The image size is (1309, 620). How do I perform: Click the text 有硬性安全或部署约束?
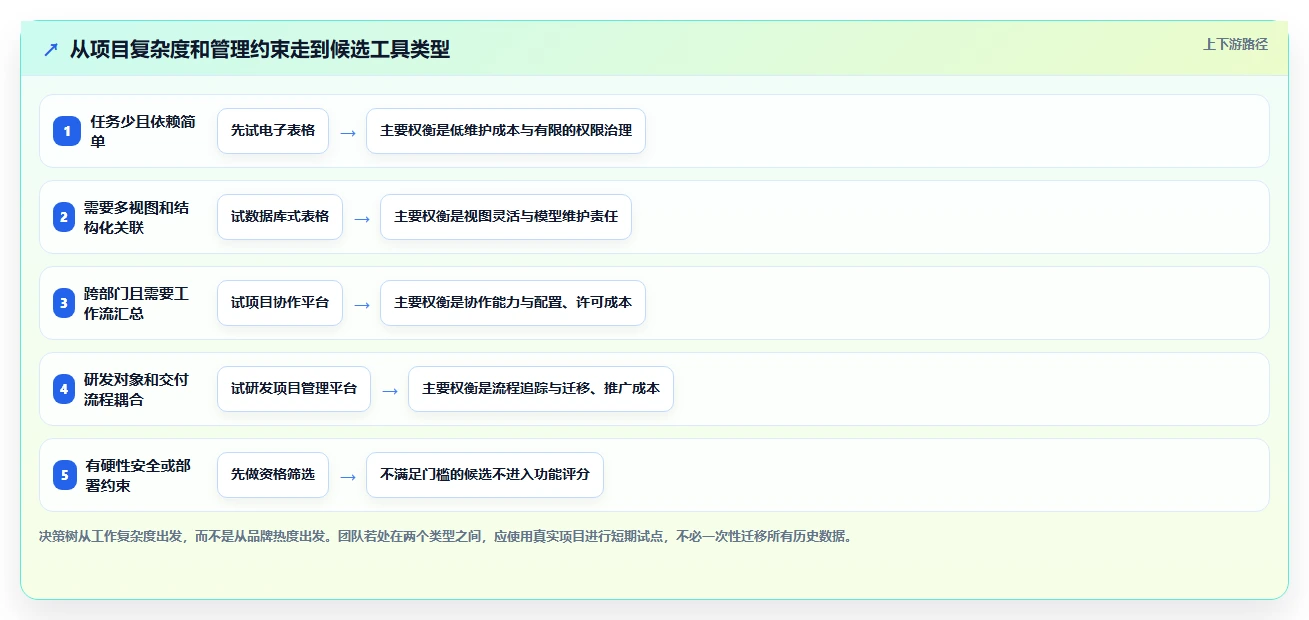point(138,475)
